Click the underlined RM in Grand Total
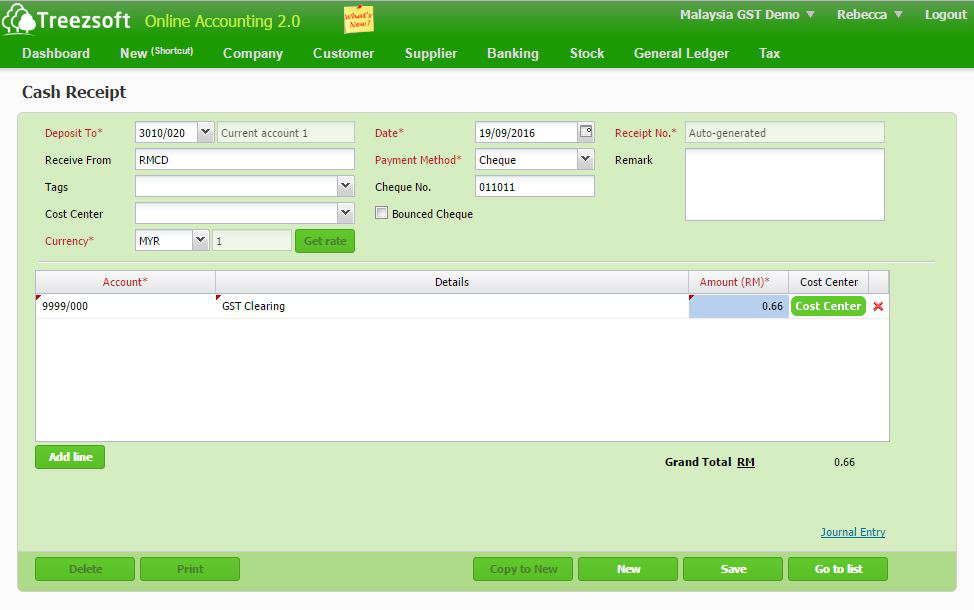 [746, 462]
